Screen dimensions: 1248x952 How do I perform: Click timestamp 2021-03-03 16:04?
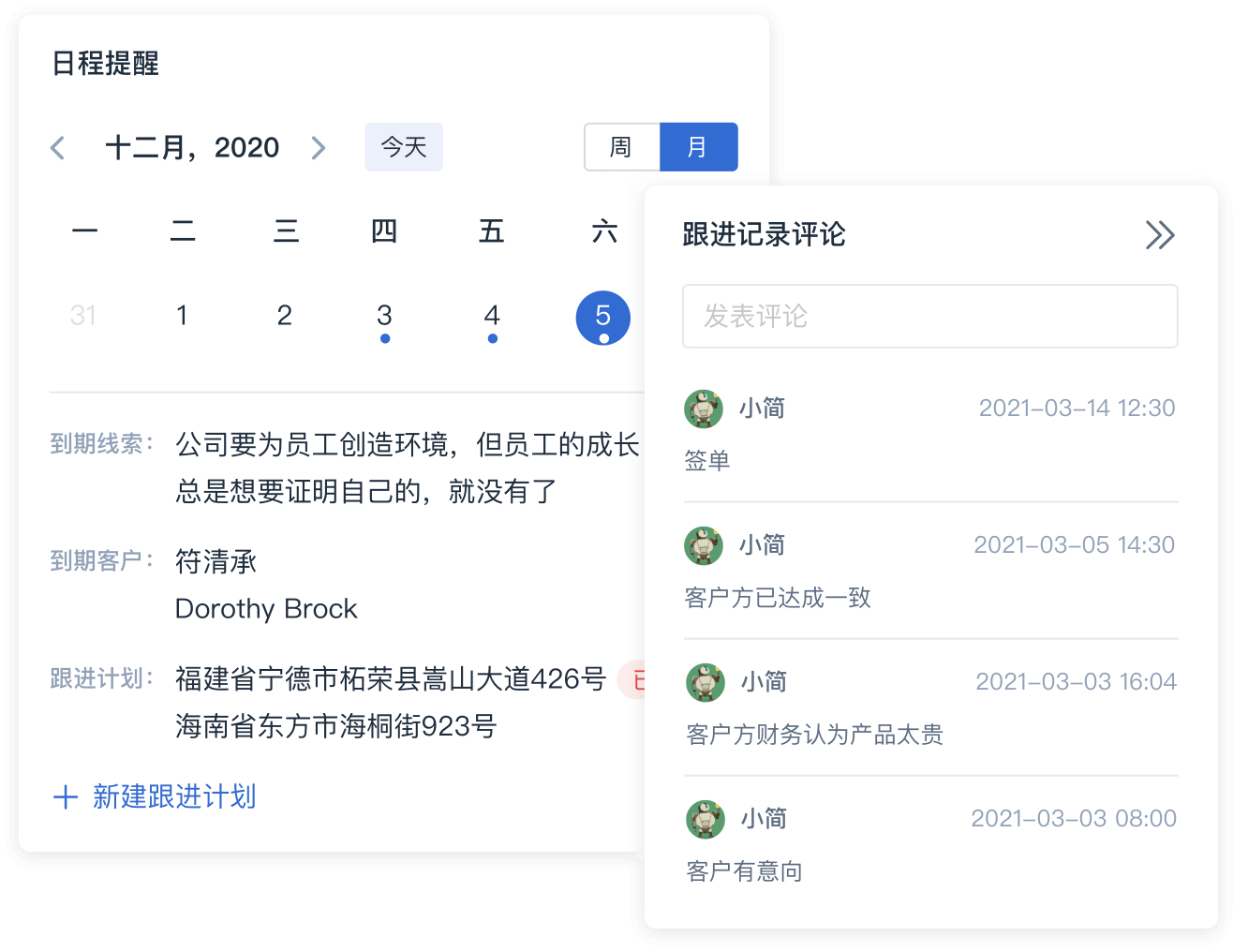1076,682
